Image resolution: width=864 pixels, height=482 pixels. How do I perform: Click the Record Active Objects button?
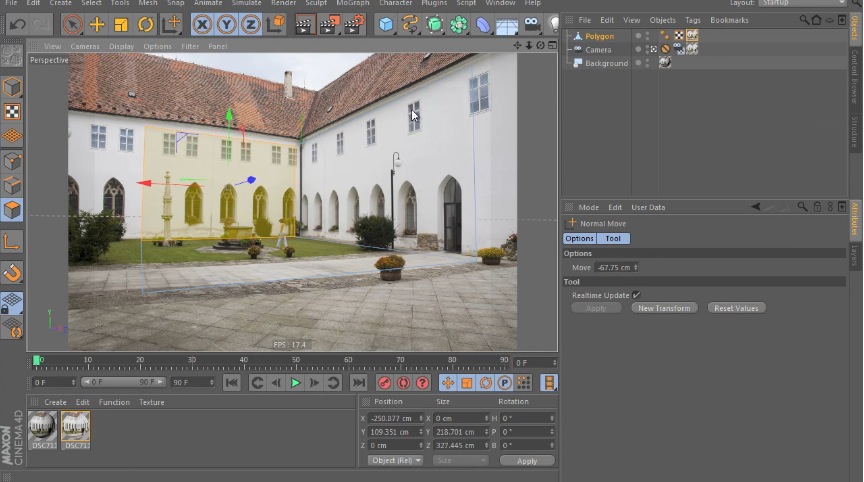point(384,383)
